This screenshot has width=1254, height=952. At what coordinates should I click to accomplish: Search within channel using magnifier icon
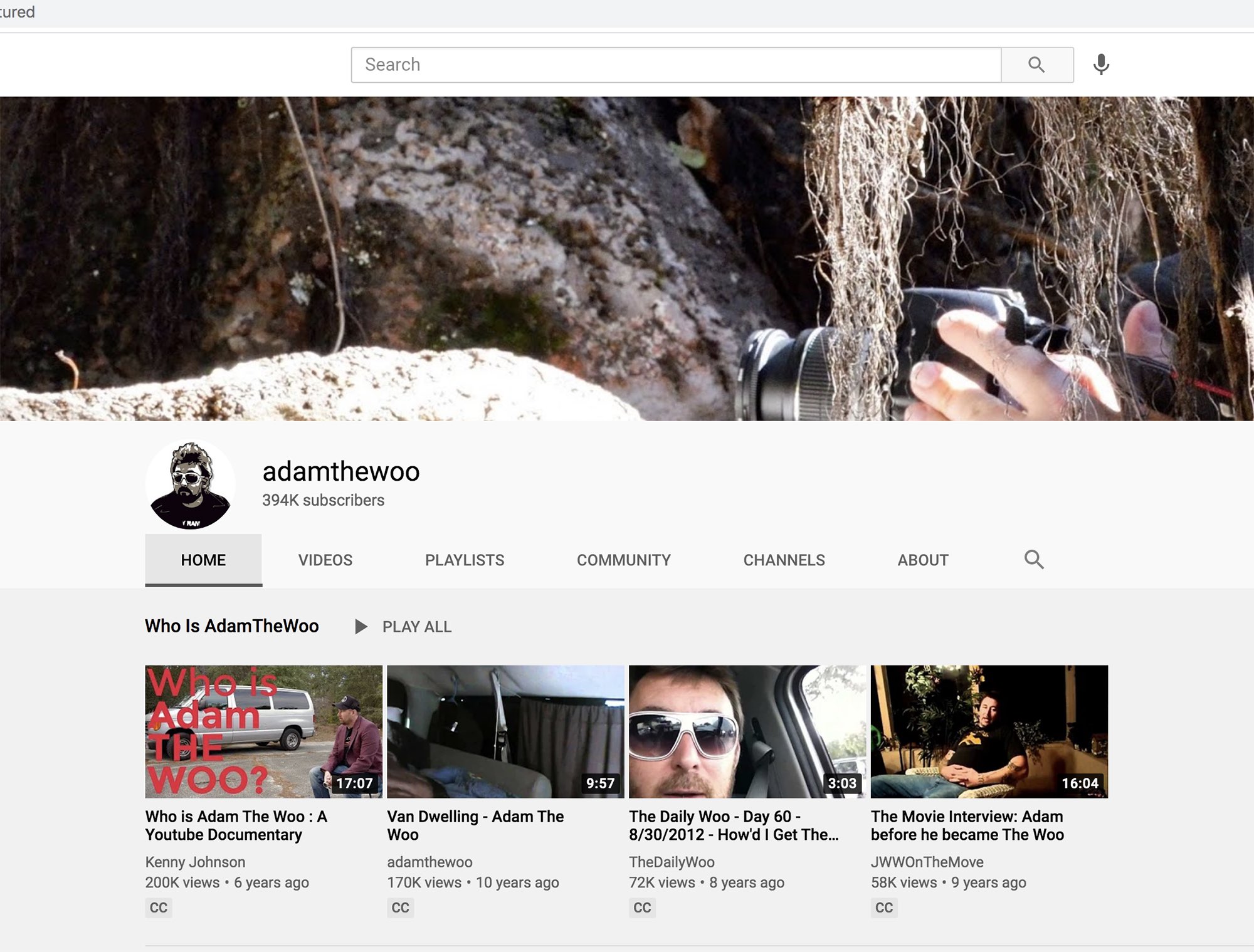click(x=1034, y=560)
